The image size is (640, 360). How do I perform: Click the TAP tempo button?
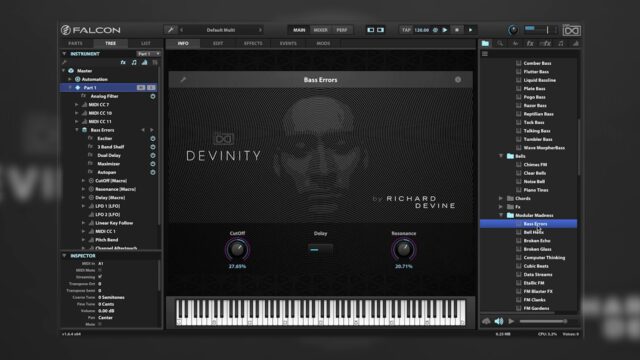point(406,30)
